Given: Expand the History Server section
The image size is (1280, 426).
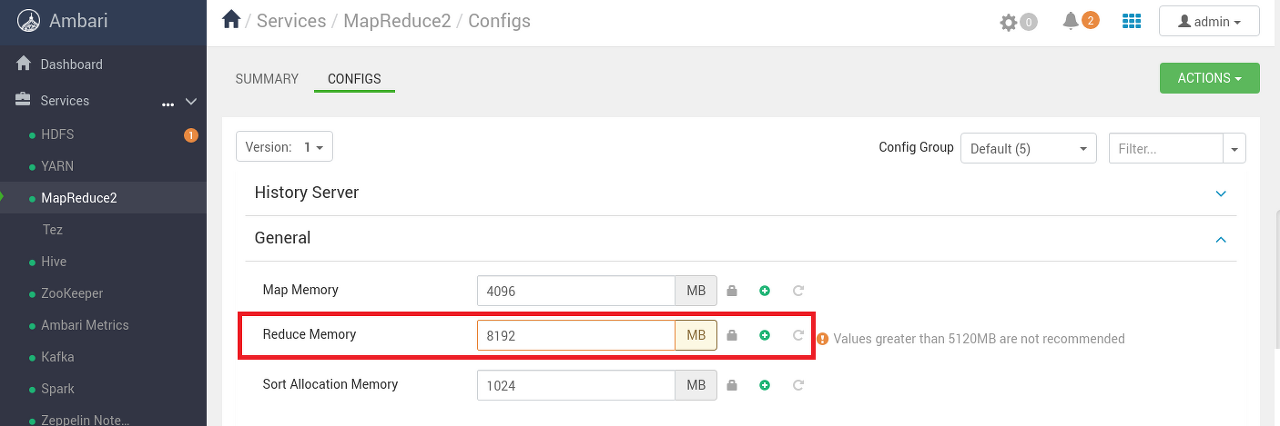Looking at the screenshot, I should (1220, 193).
